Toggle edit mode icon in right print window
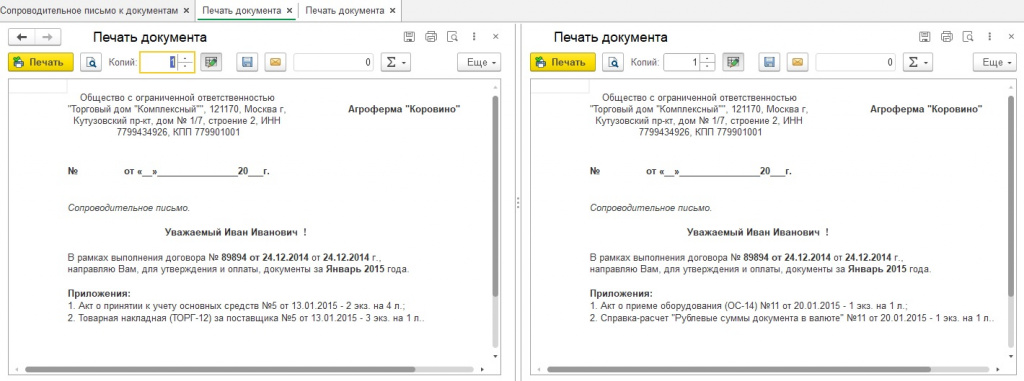Image resolution: width=1024 pixels, height=381 pixels. click(x=733, y=62)
